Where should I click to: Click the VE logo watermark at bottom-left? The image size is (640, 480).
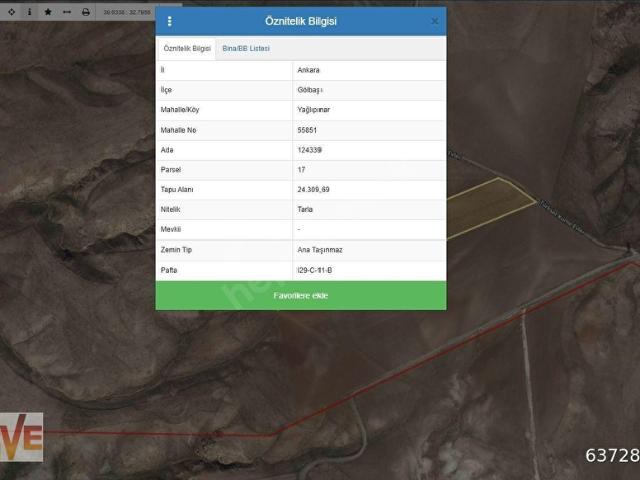(21, 437)
